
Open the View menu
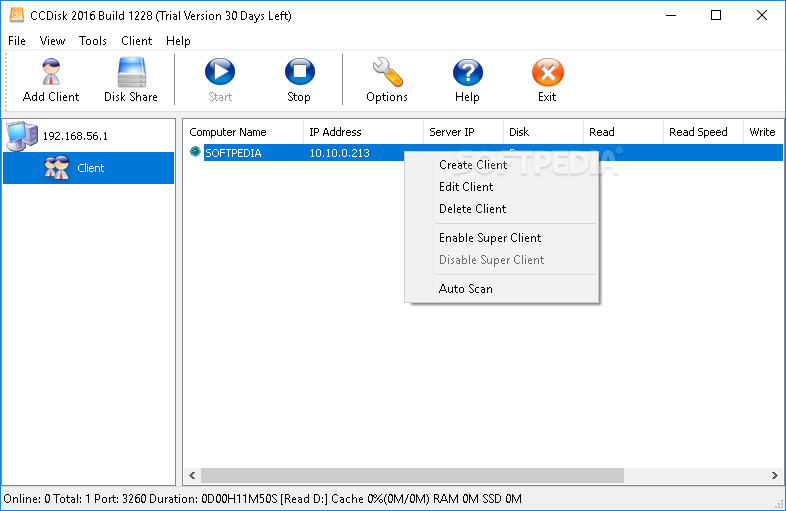click(52, 41)
